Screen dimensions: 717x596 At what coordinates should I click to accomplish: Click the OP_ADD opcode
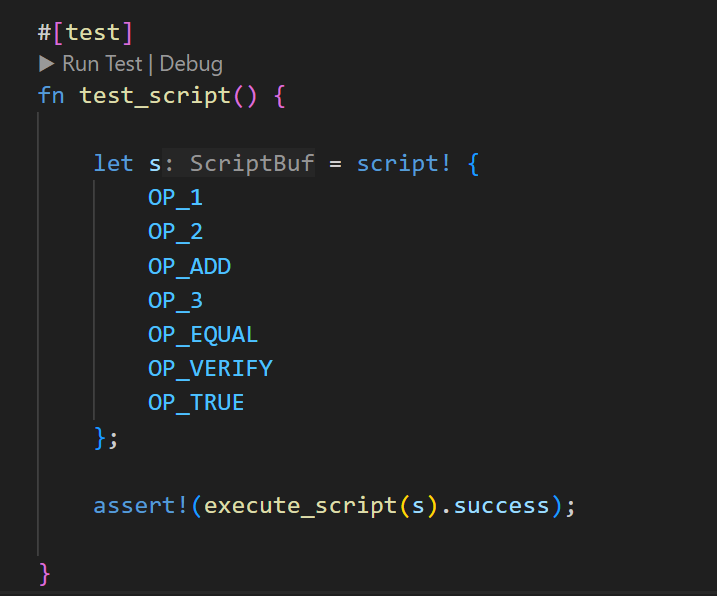coord(189,266)
